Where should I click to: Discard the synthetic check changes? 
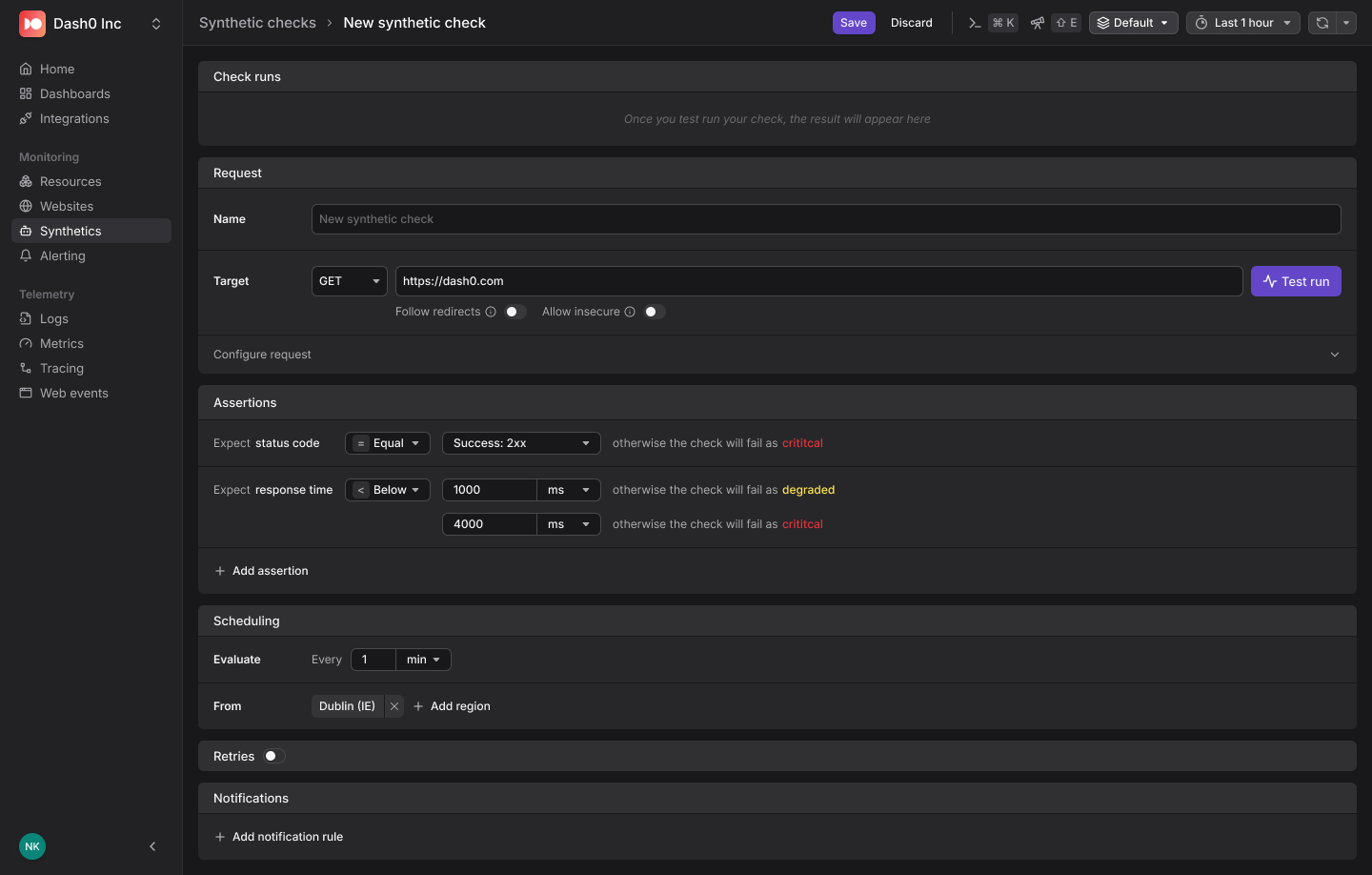pos(912,23)
